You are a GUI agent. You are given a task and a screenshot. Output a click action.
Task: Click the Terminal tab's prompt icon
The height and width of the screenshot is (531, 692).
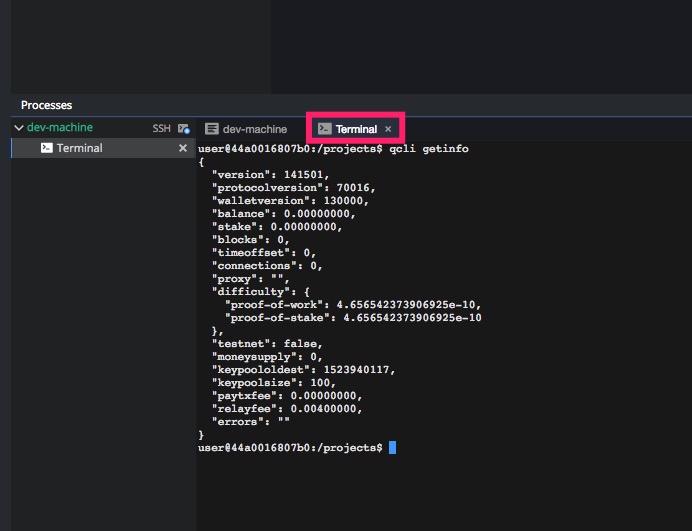[324, 128]
